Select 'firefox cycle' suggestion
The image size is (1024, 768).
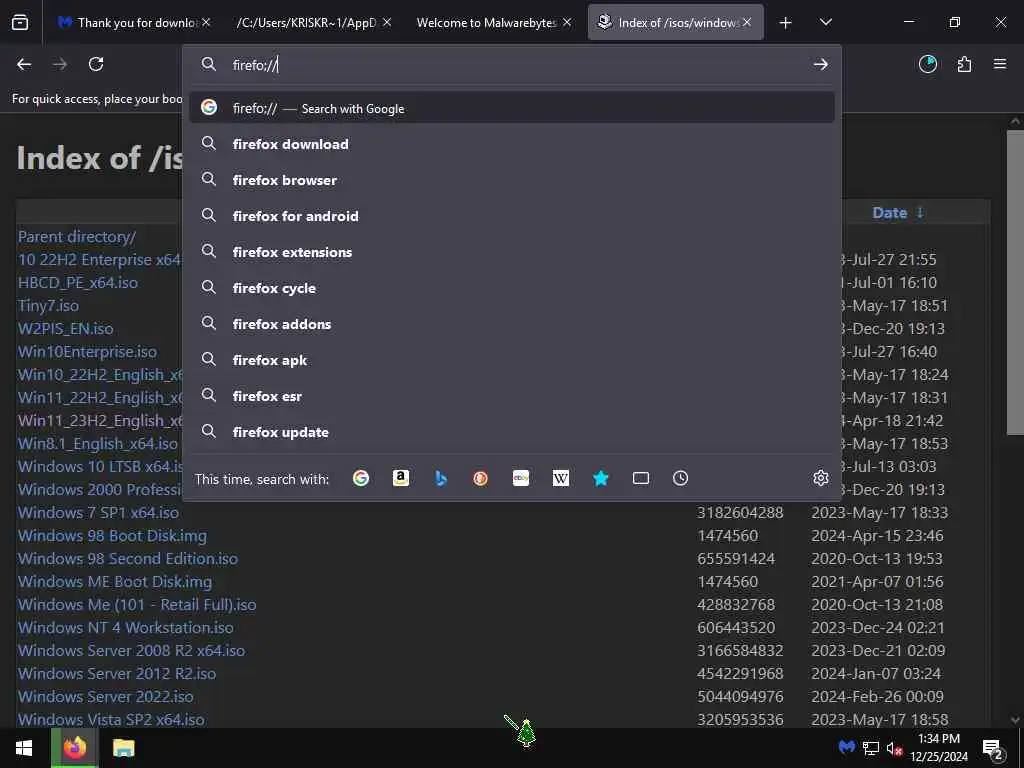pyautogui.click(x=511, y=287)
